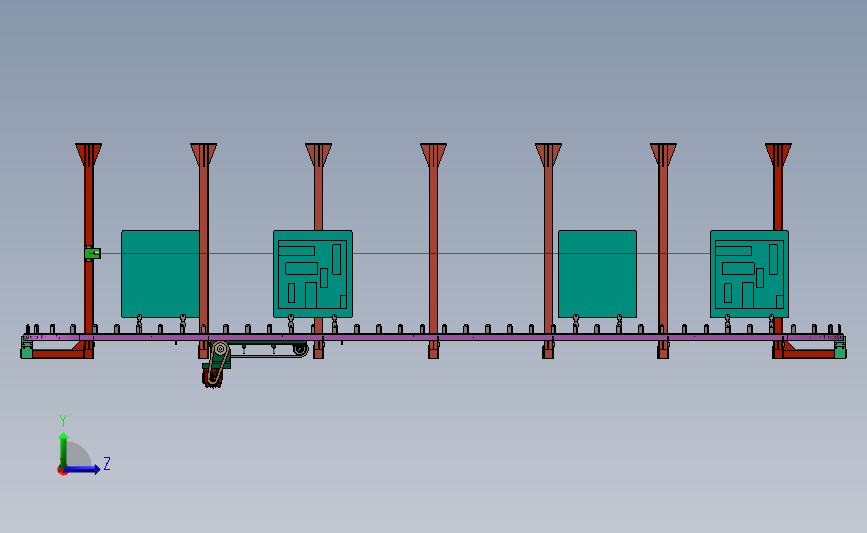
Task: Select the small green bracket on the leftmost post
Action: tap(92, 253)
